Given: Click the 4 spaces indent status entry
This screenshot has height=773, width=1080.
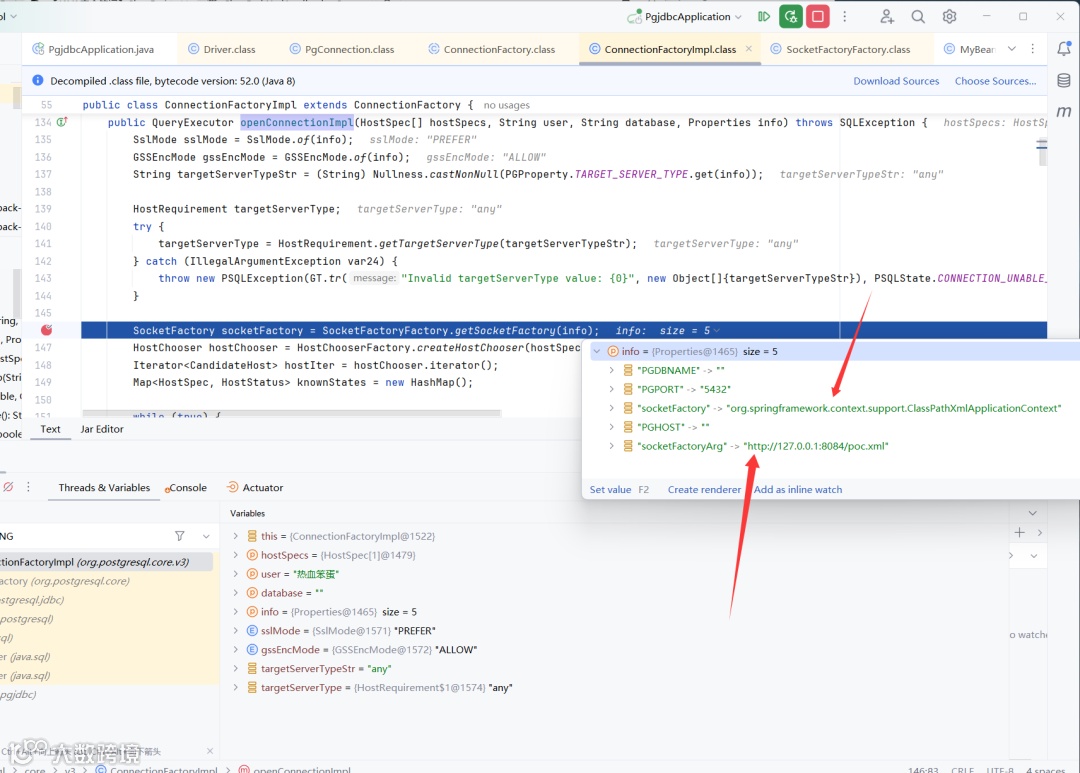Looking at the screenshot, I should (x=1045, y=770).
